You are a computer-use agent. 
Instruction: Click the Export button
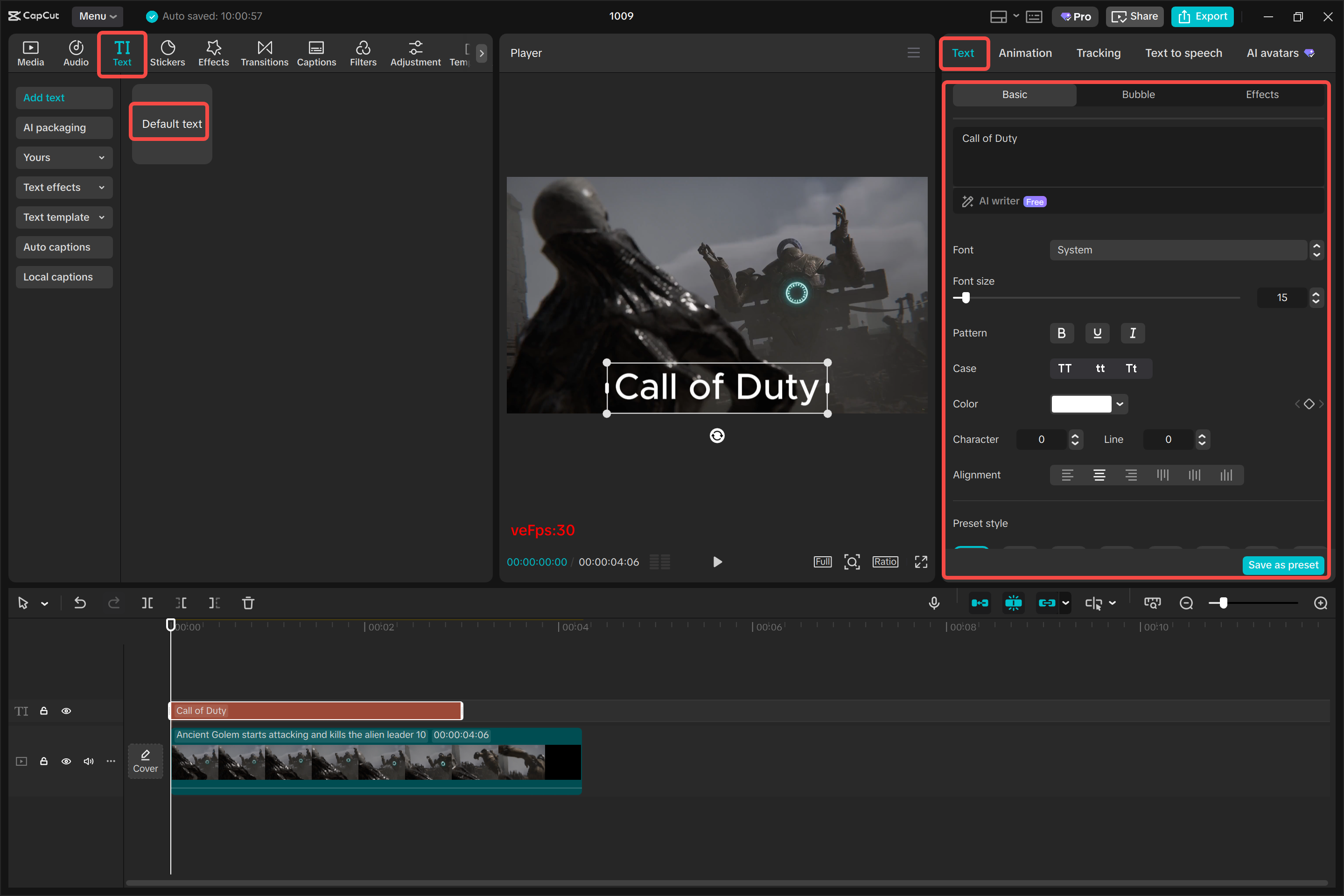[x=1202, y=17]
